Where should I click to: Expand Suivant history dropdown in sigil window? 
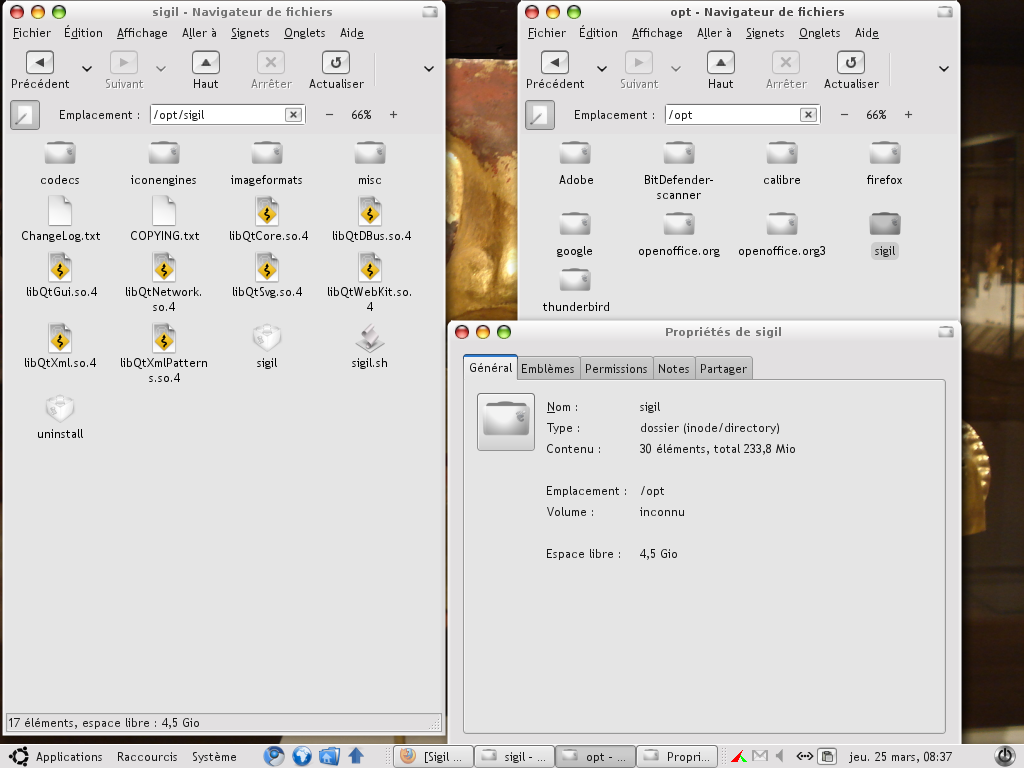pos(161,69)
